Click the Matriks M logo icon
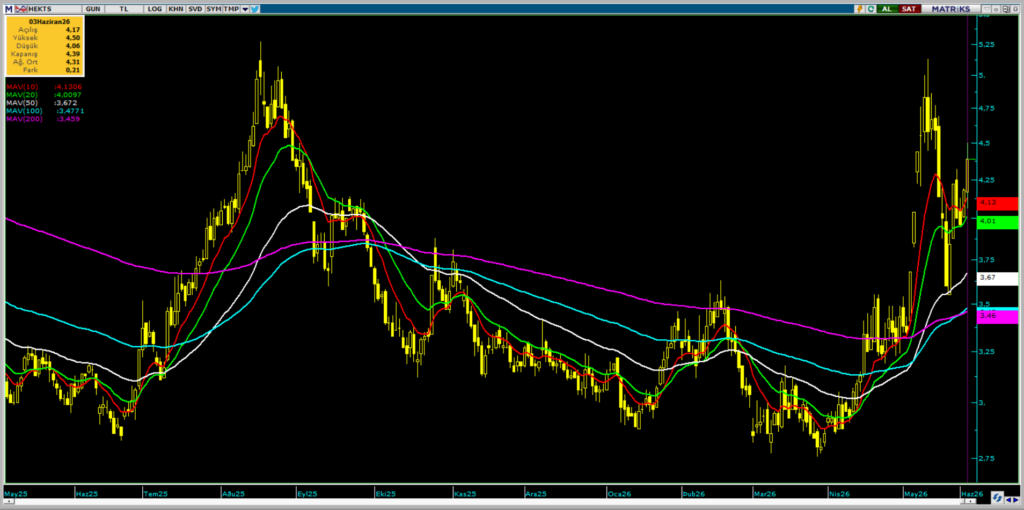This screenshot has width=1024, height=510. tap(8, 9)
